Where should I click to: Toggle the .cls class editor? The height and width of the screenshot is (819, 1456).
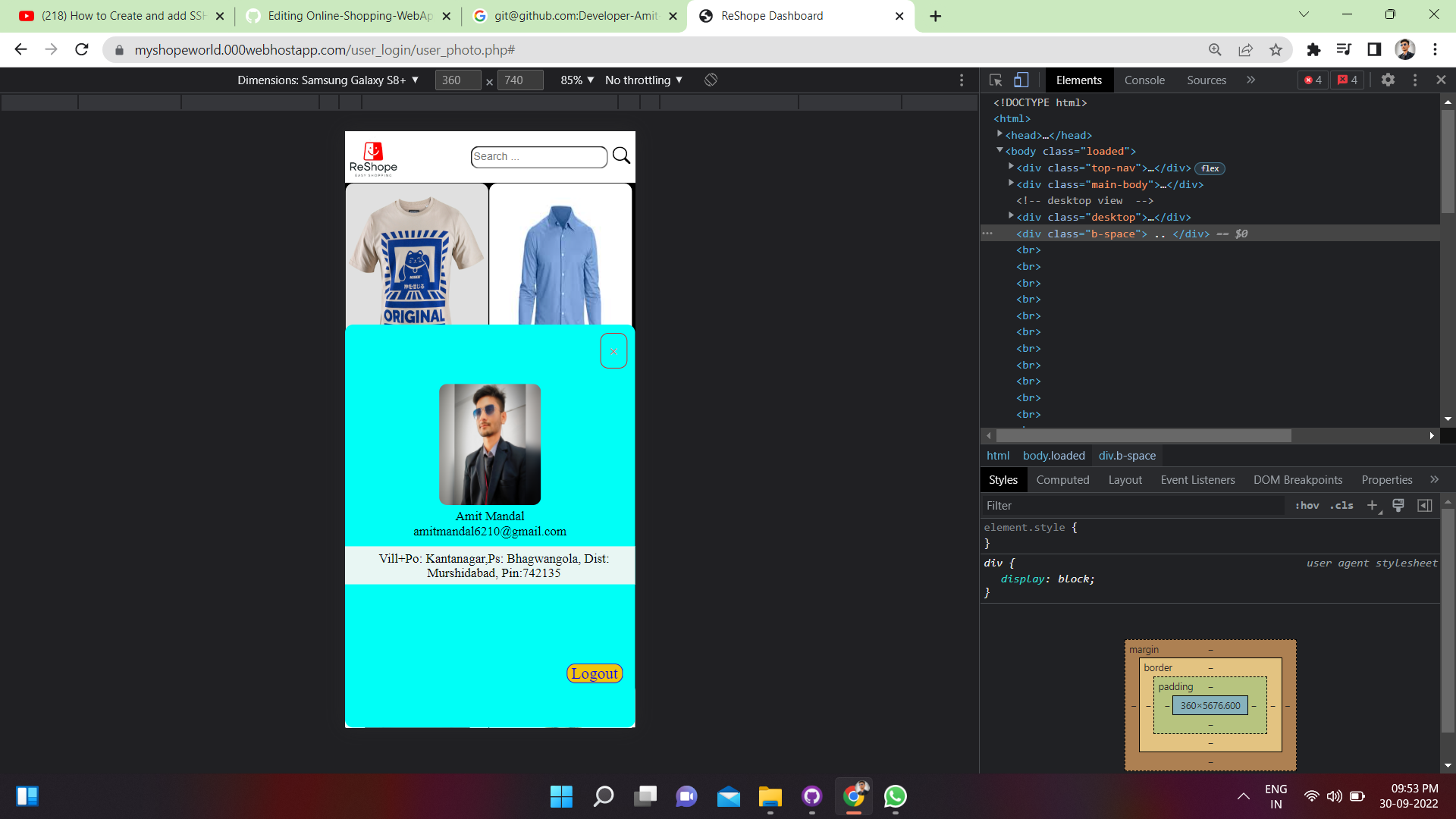pos(1341,505)
